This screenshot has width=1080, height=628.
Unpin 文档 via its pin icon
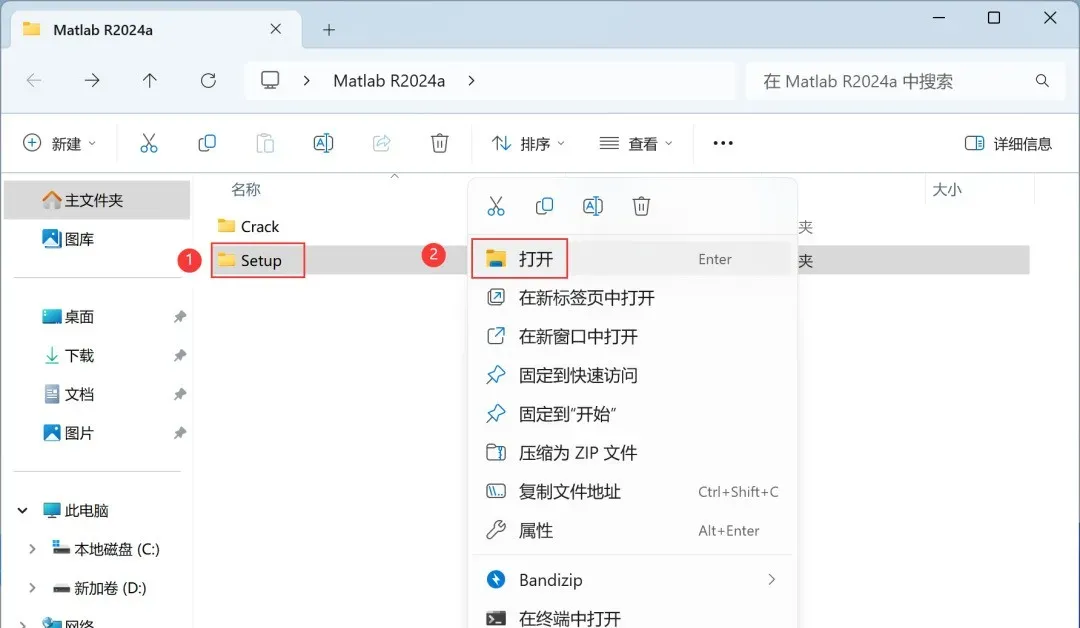click(180, 394)
